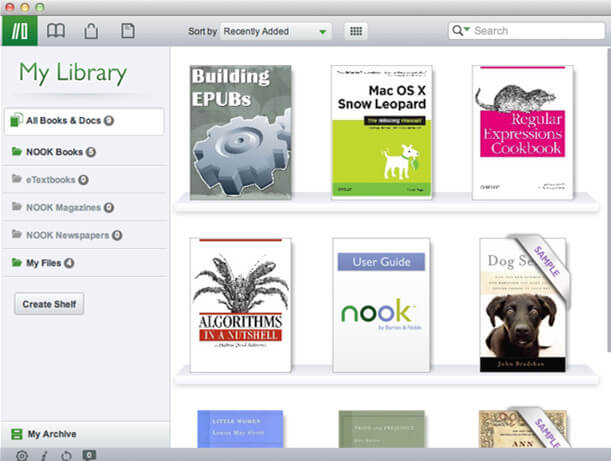Open settings gear in bottom bar
Viewport: 611px width, 461px height.
pos(22,455)
